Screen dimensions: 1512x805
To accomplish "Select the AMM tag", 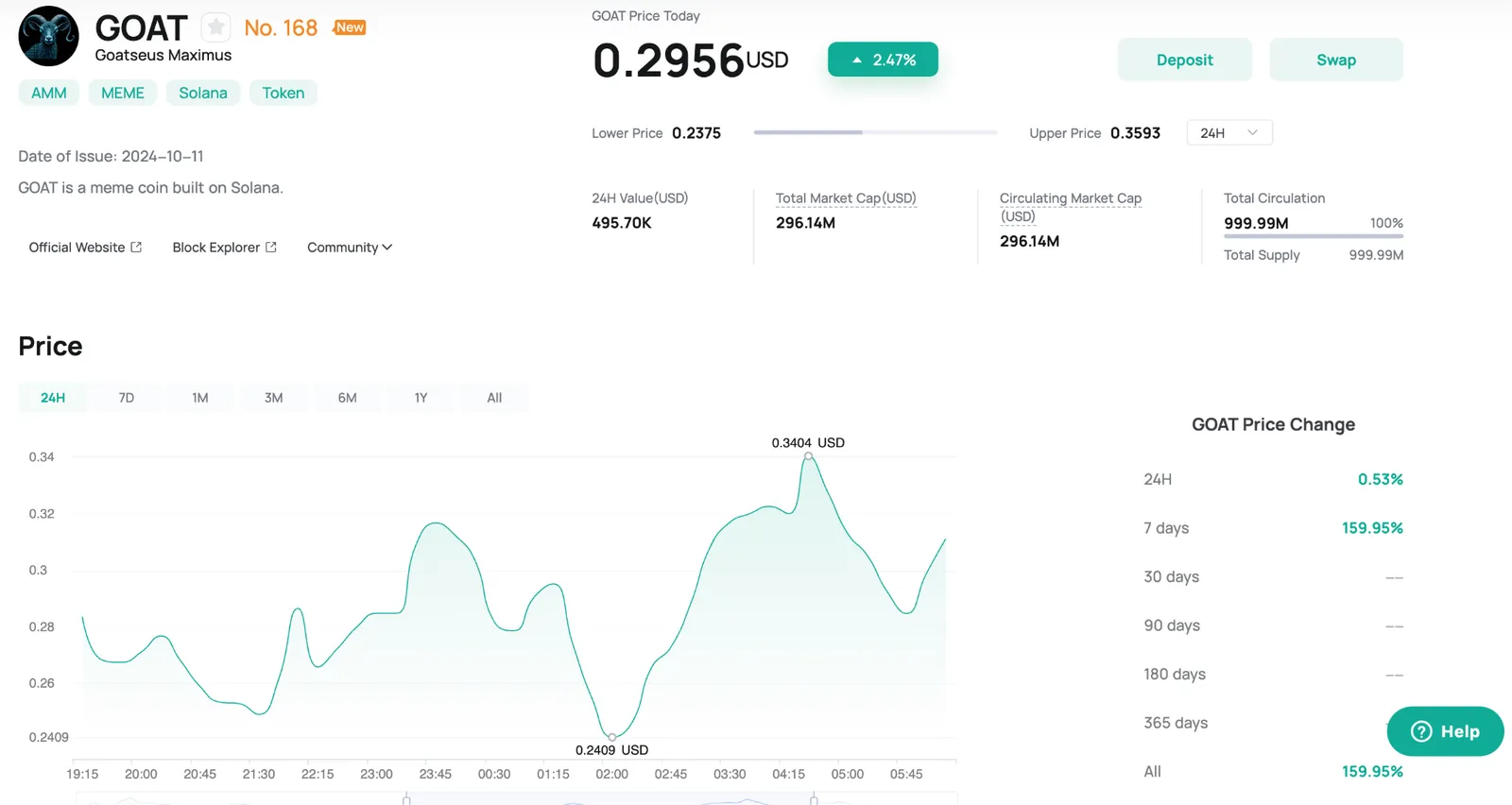I will 49,93.
